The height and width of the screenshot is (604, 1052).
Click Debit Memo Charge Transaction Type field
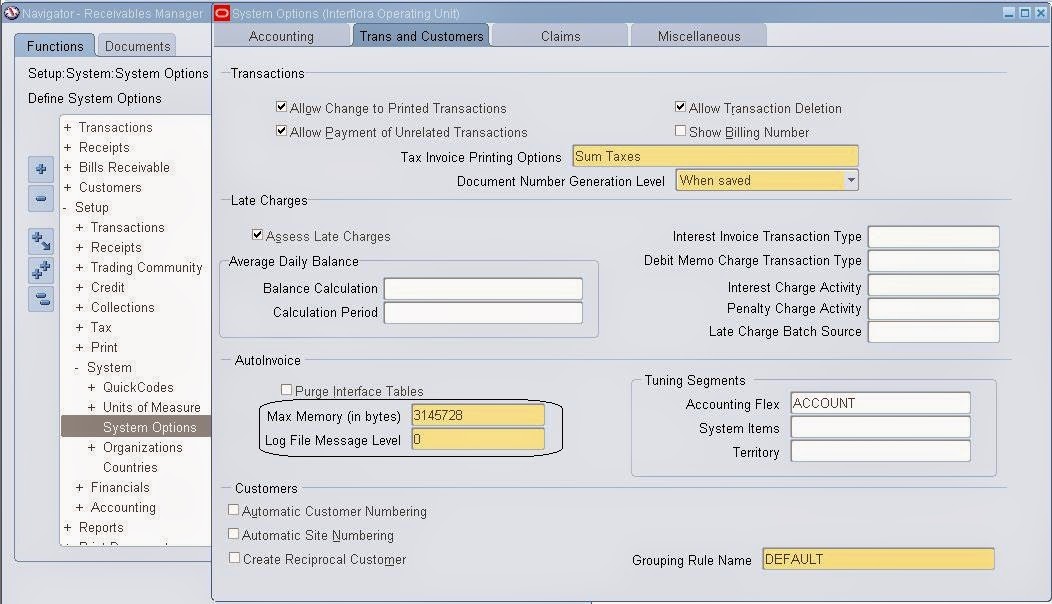click(x=933, y=260)
